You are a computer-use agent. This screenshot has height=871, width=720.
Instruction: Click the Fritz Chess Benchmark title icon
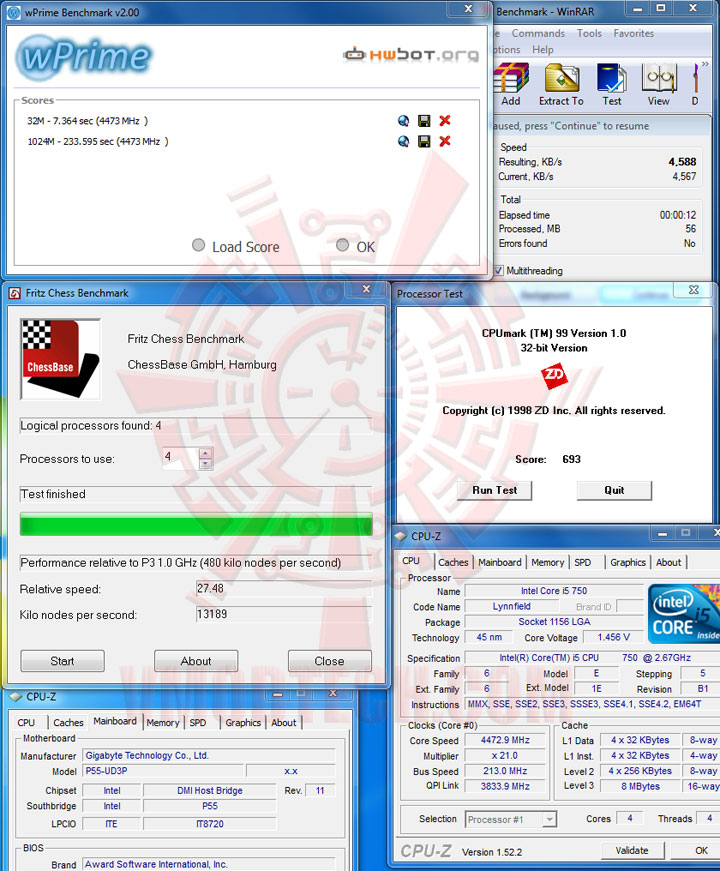click(x=14, y=293)
